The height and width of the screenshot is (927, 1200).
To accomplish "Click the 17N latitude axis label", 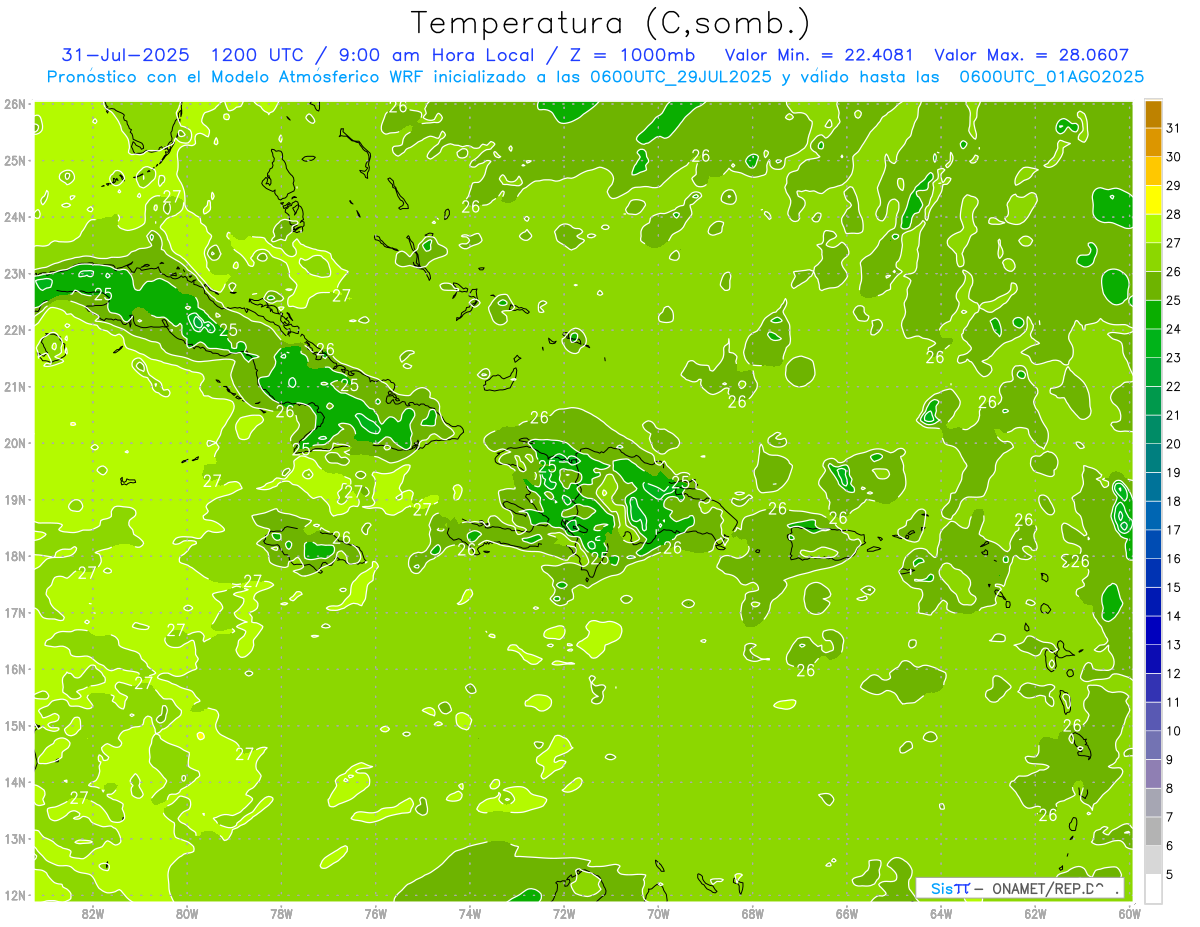I will coord(14,612).
